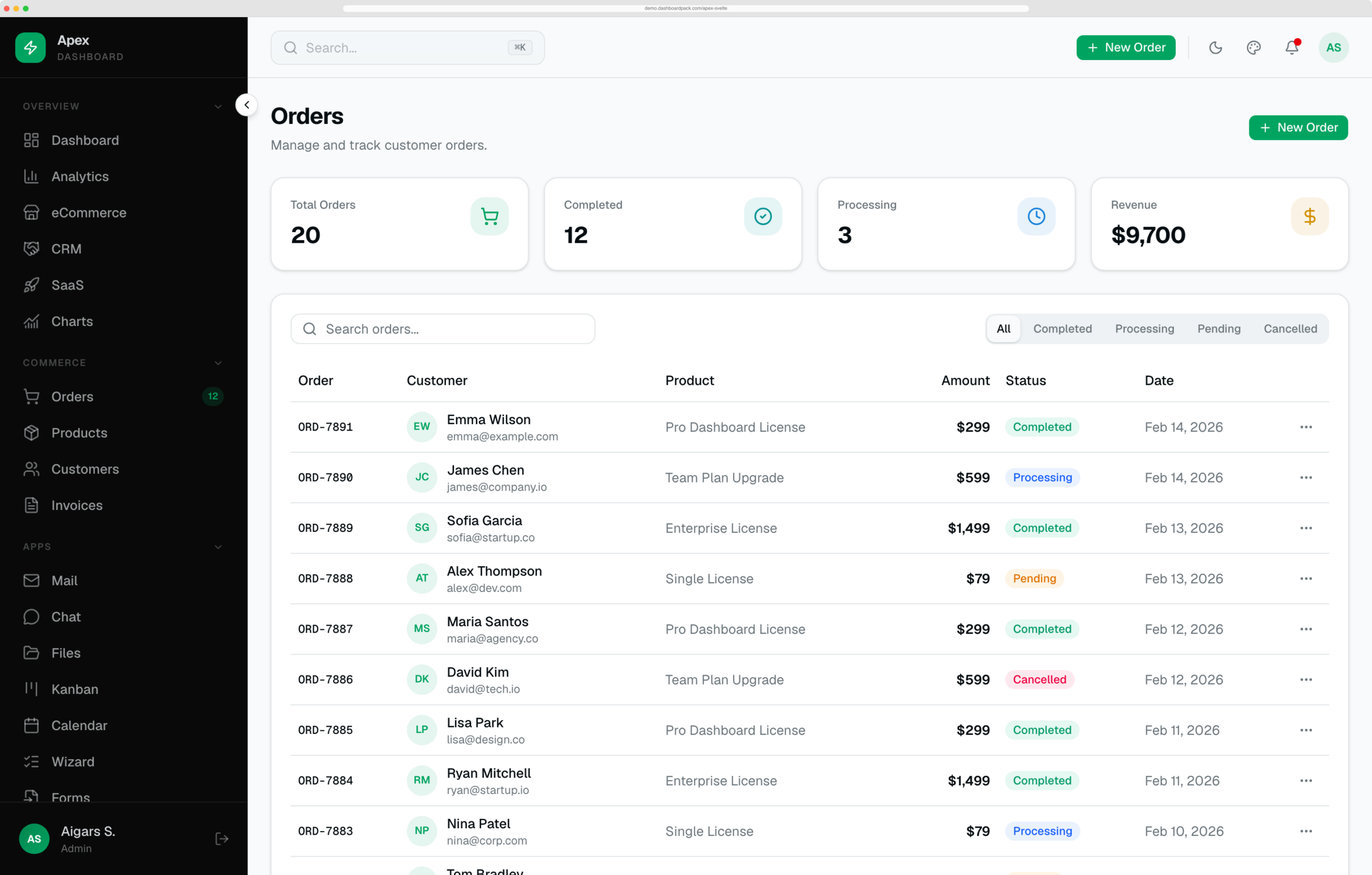Image resolution: width=1372 pixels, height=875 pixels.
Task: Click the Order column header
Action: pos(316,381)
